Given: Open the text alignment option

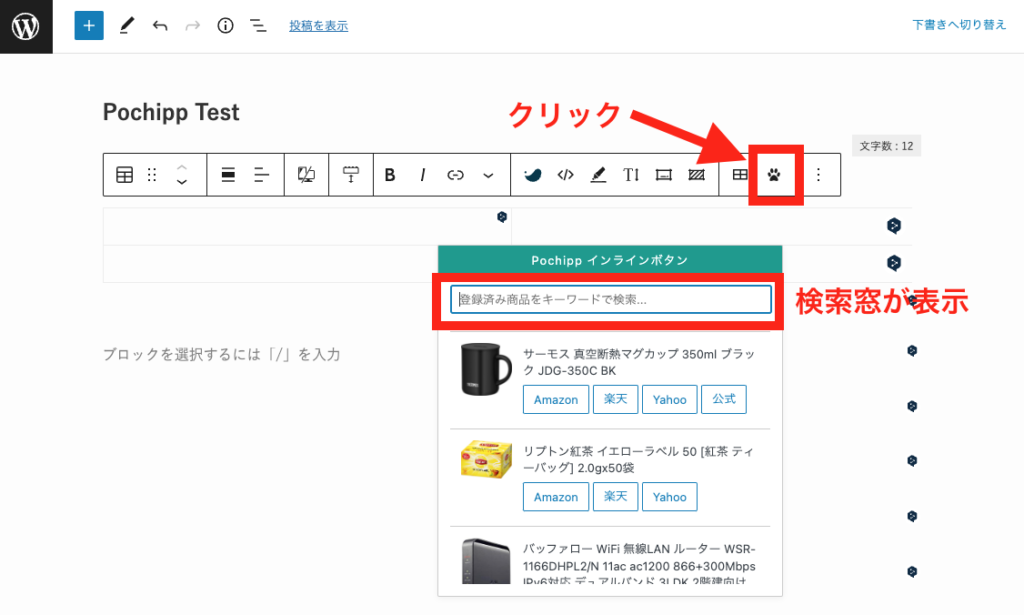Looking at the screenshot, I should [x=262, y=175].
